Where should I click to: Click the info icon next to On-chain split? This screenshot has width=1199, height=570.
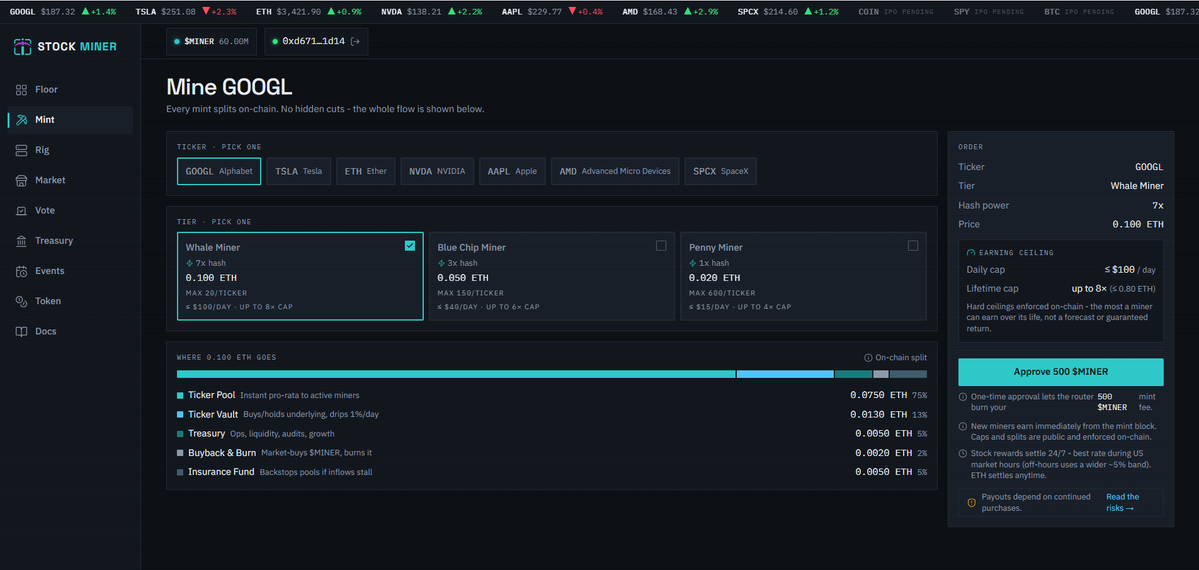point(868,357)
